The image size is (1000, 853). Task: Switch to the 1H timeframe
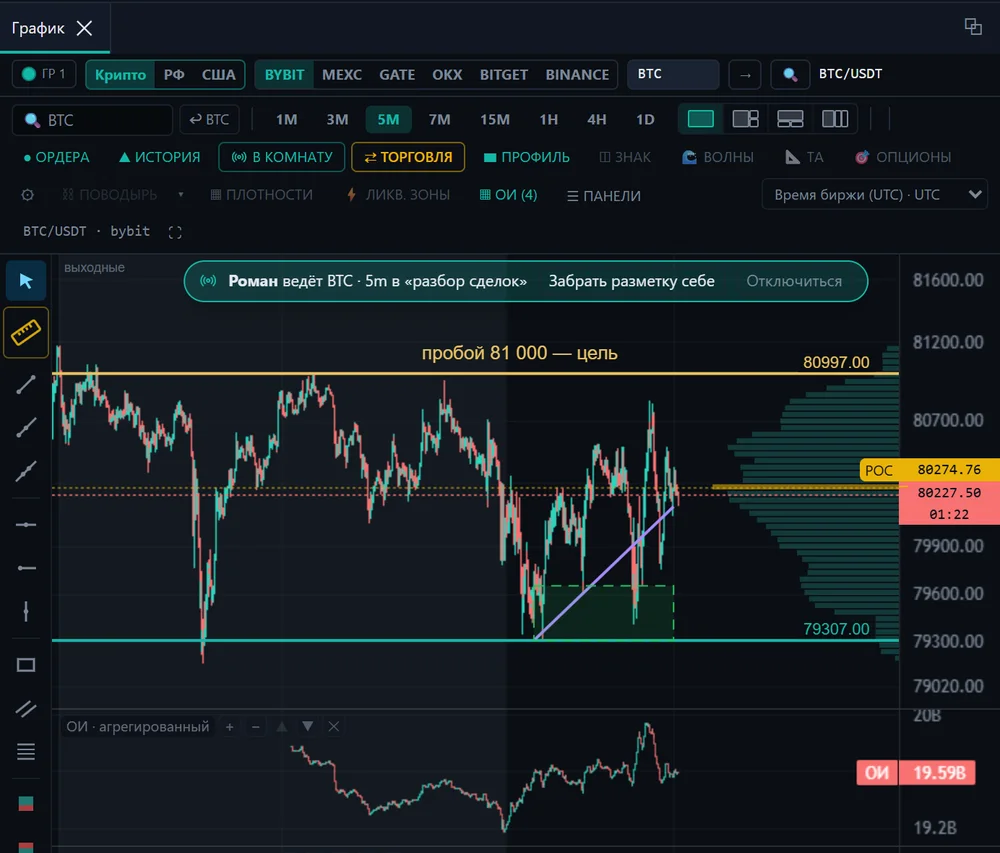click(x=548, y=120)
